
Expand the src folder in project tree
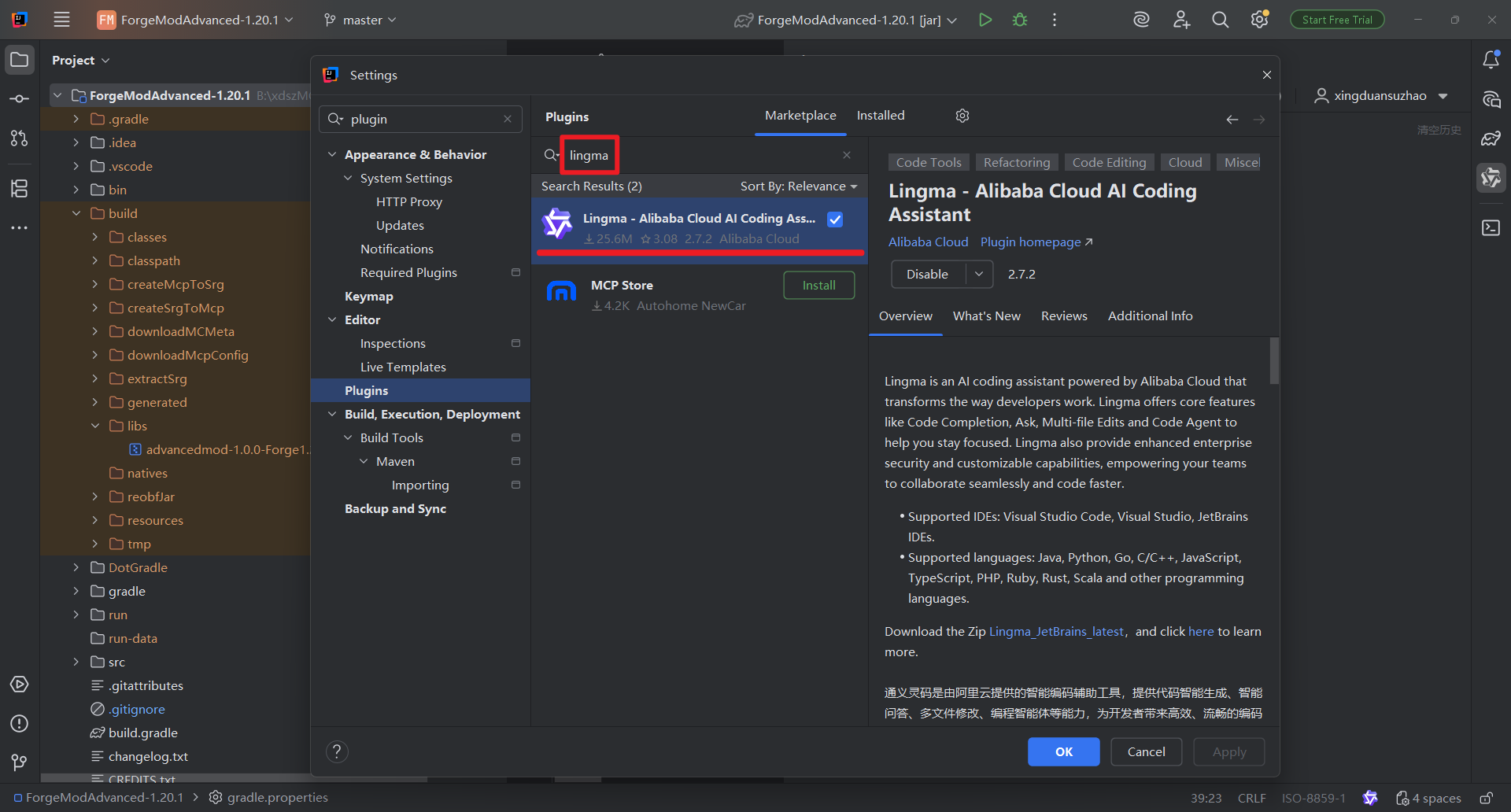(76, 662)
